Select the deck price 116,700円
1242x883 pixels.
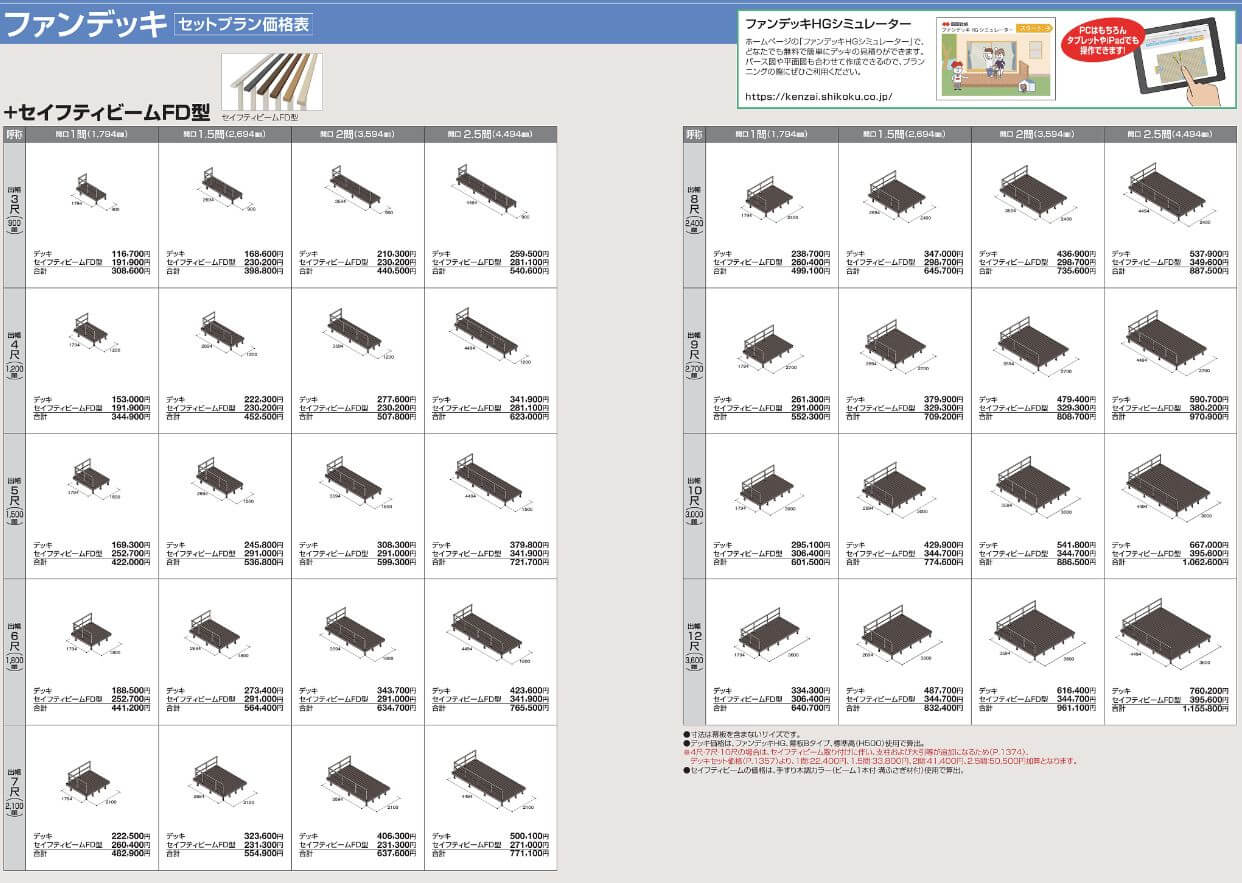tap(130, 254)
